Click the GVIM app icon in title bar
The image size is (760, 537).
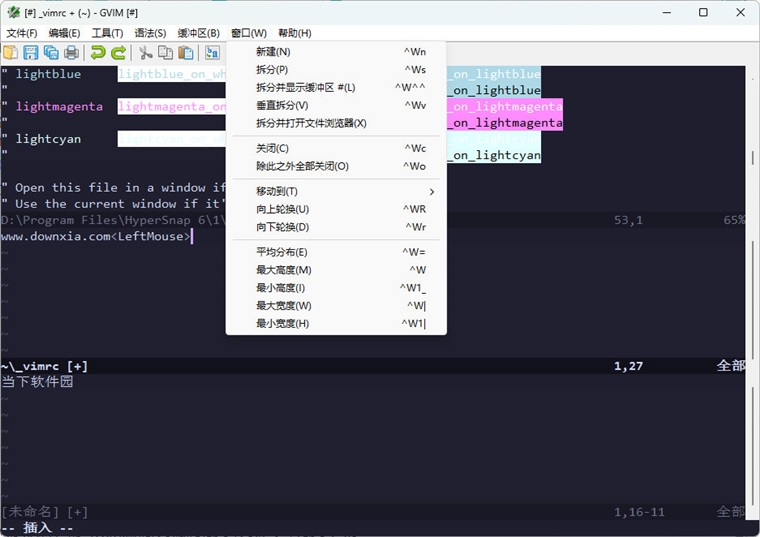pos(14,13)
